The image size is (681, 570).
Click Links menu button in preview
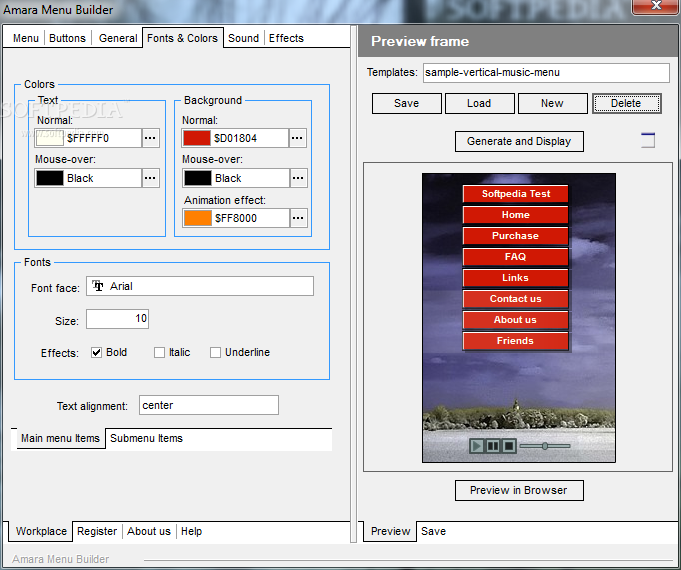[x=516, y=278]
